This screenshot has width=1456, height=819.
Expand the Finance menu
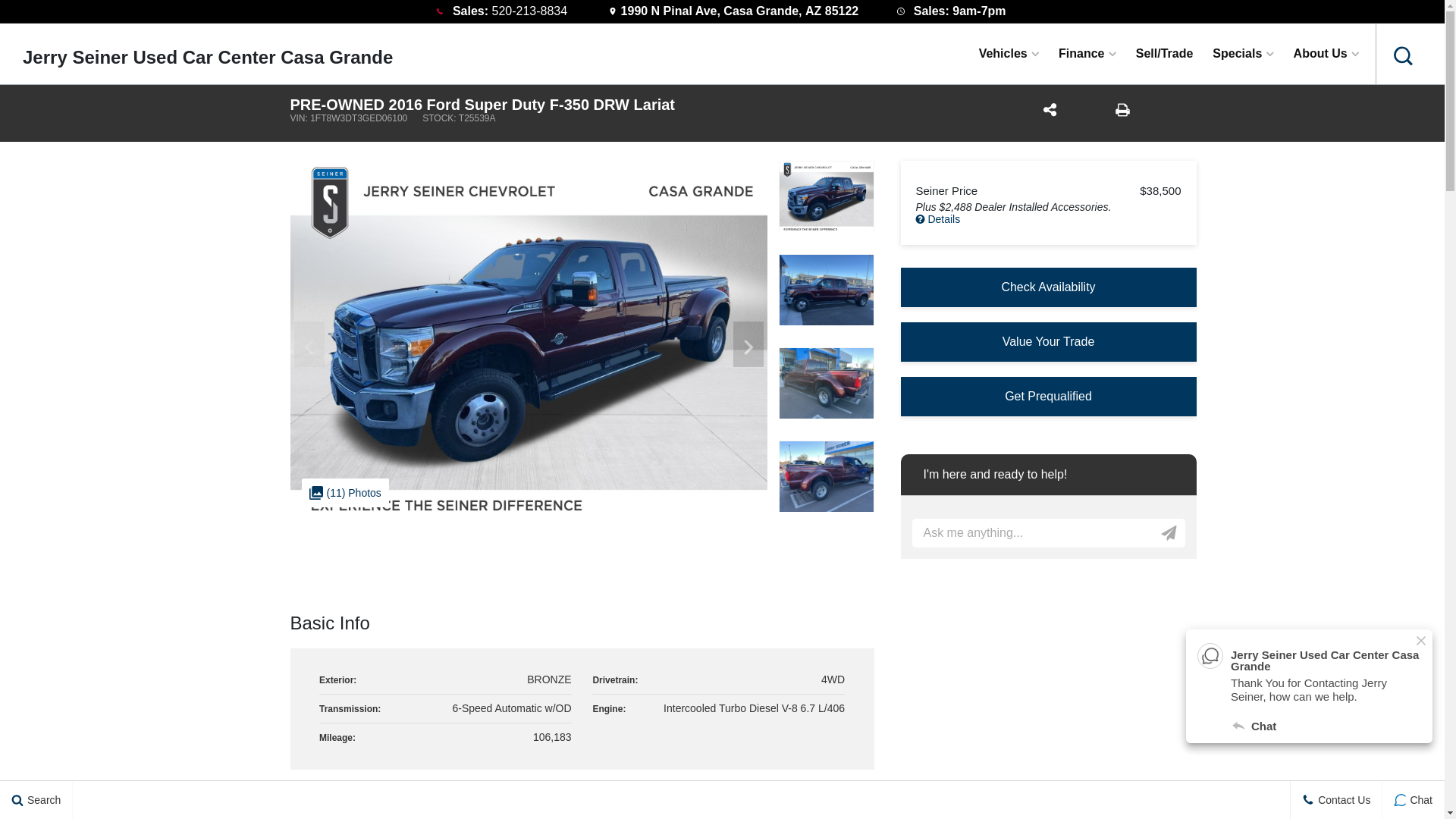coord(1087,54)
